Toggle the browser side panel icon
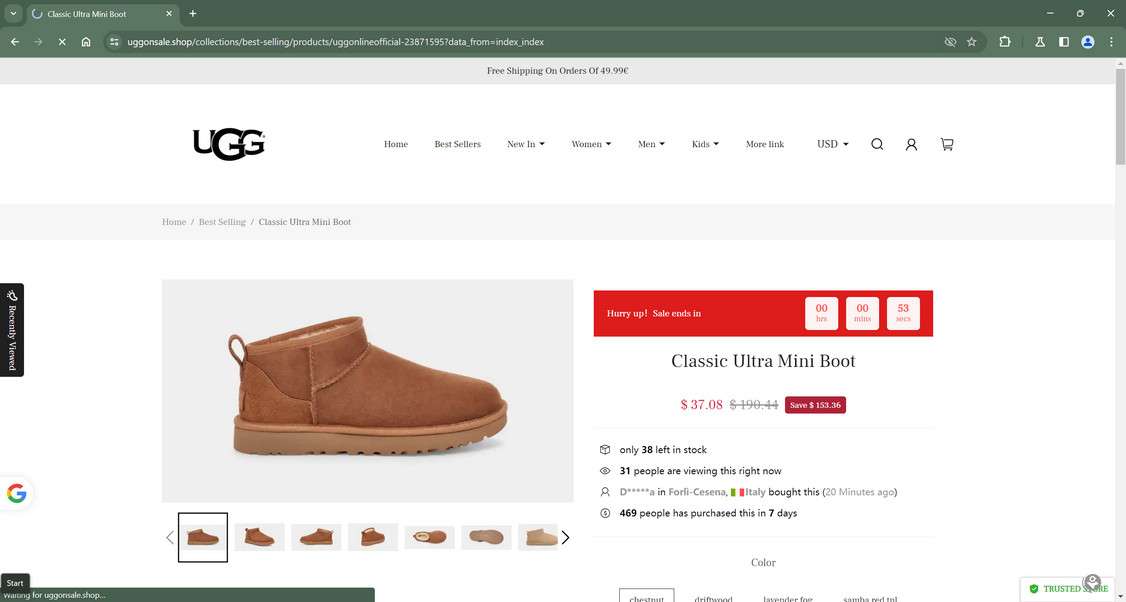This screenshot has width=1126, height=602. click(1064, 42)
